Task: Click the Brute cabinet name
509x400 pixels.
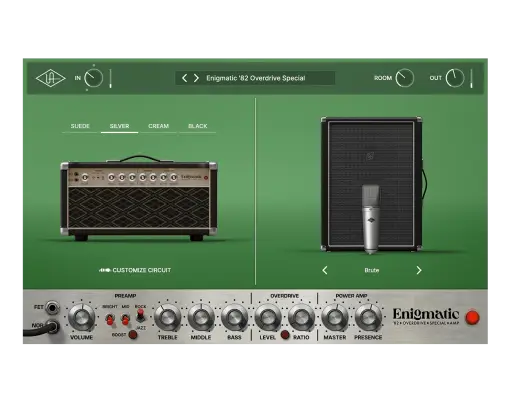Action: 372,270
